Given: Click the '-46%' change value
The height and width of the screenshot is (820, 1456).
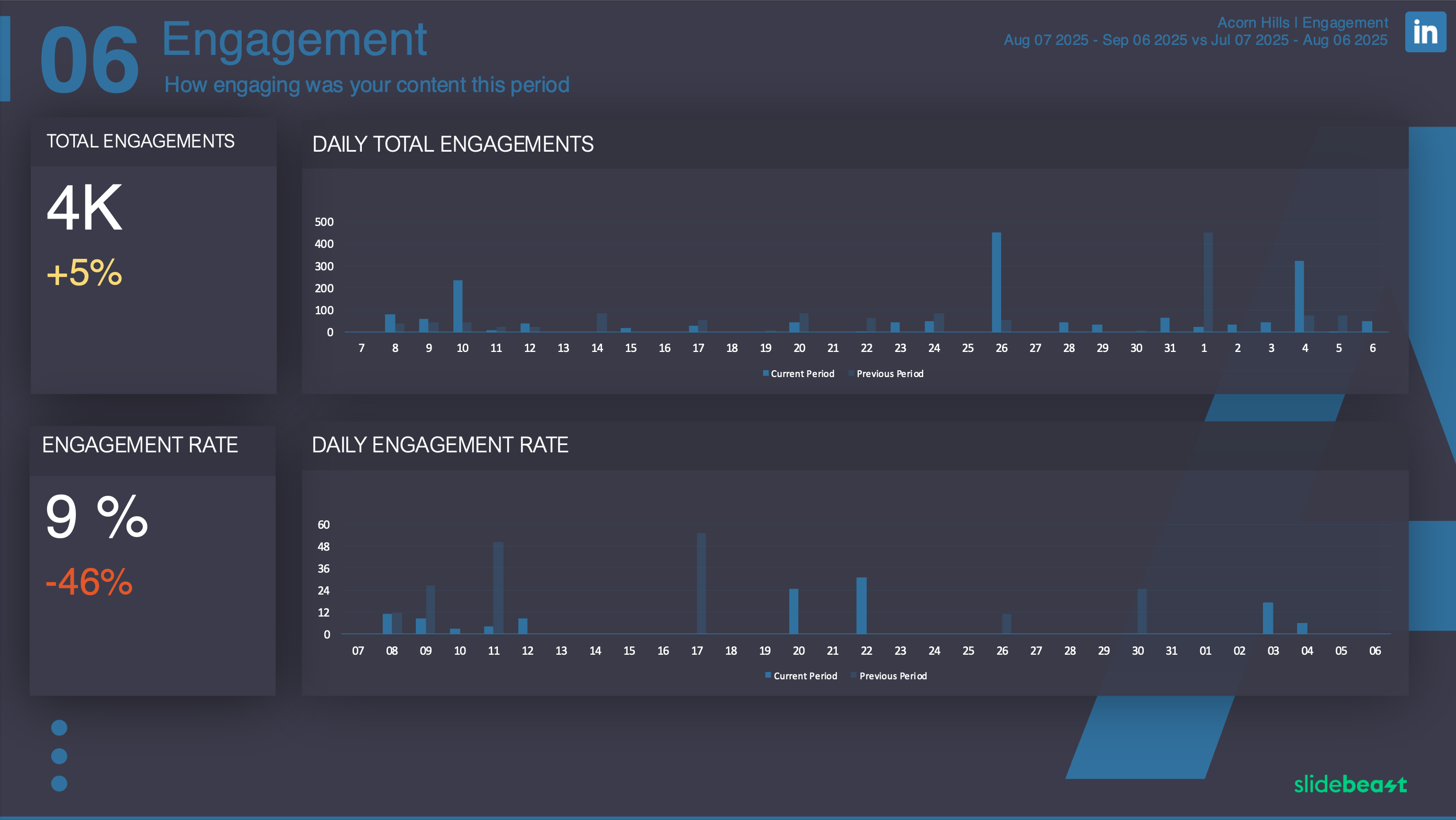Looking at the screenshot, I should [89, 582].
